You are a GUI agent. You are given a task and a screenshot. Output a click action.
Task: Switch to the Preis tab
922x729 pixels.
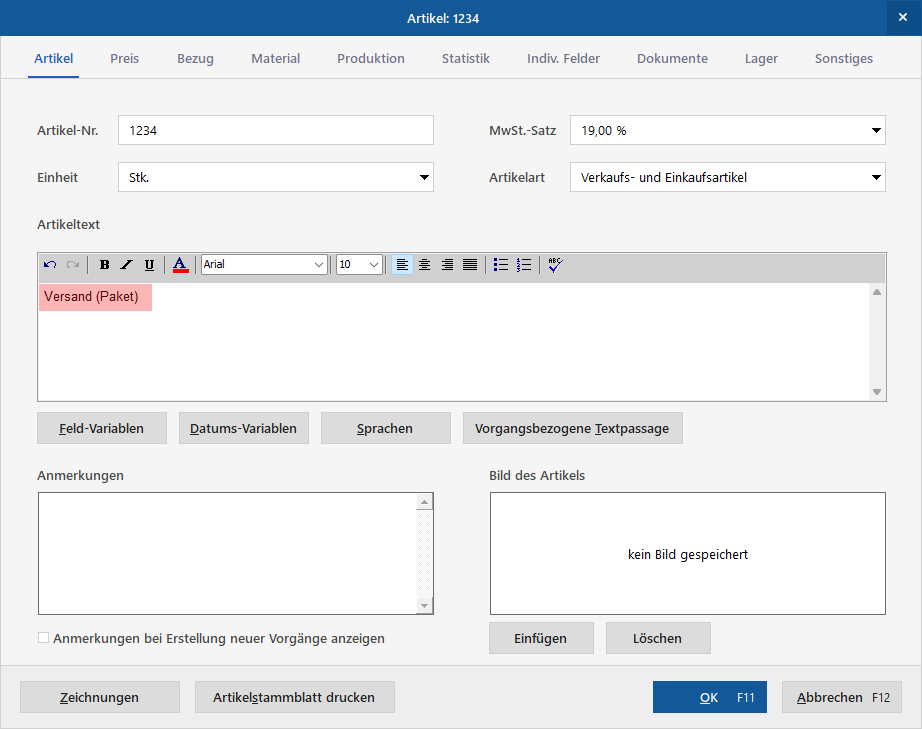point(125,59)
